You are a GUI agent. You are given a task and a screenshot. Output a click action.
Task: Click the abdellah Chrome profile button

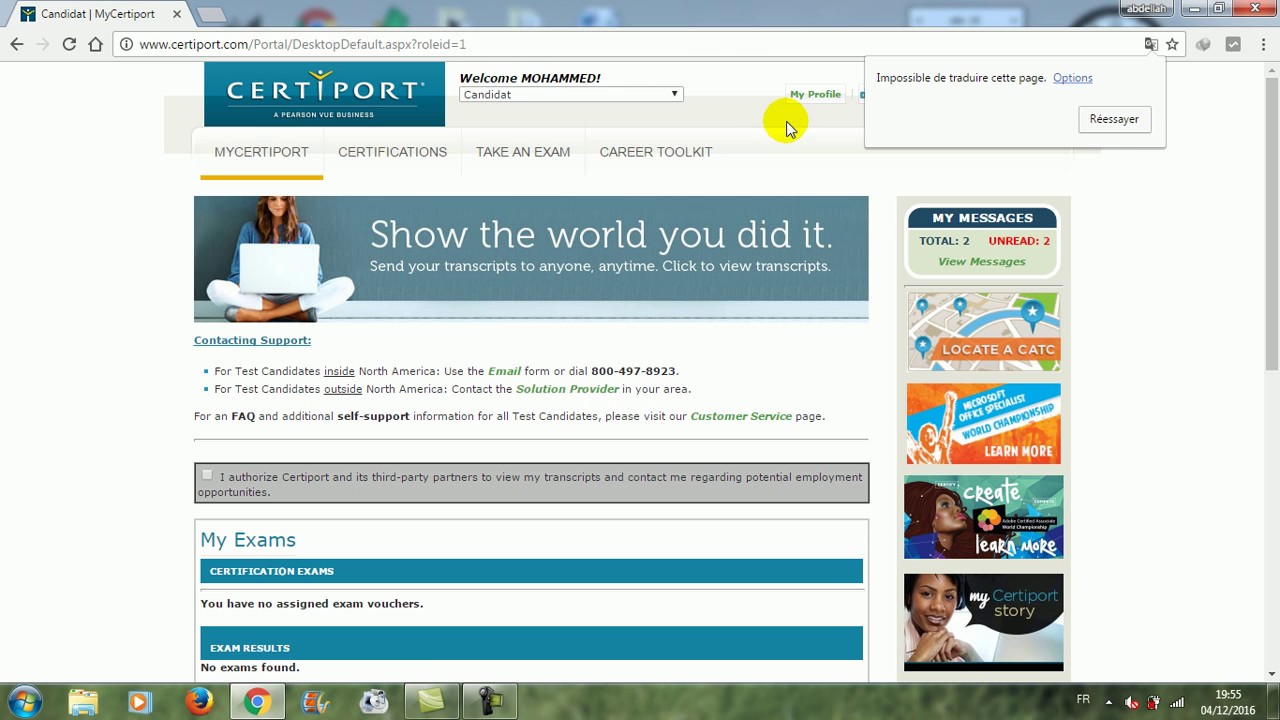click(1147, 8)
